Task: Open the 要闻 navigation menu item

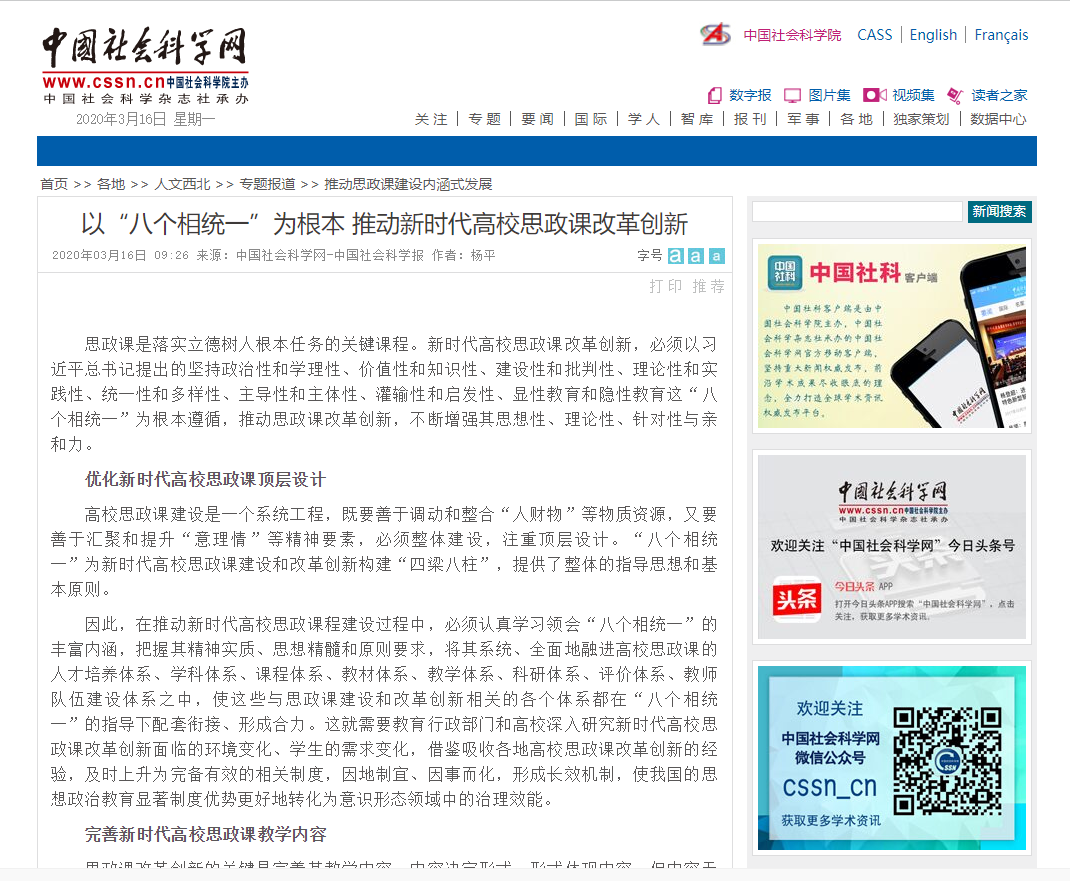Action: pyautogui.click(x=537, y=119)
